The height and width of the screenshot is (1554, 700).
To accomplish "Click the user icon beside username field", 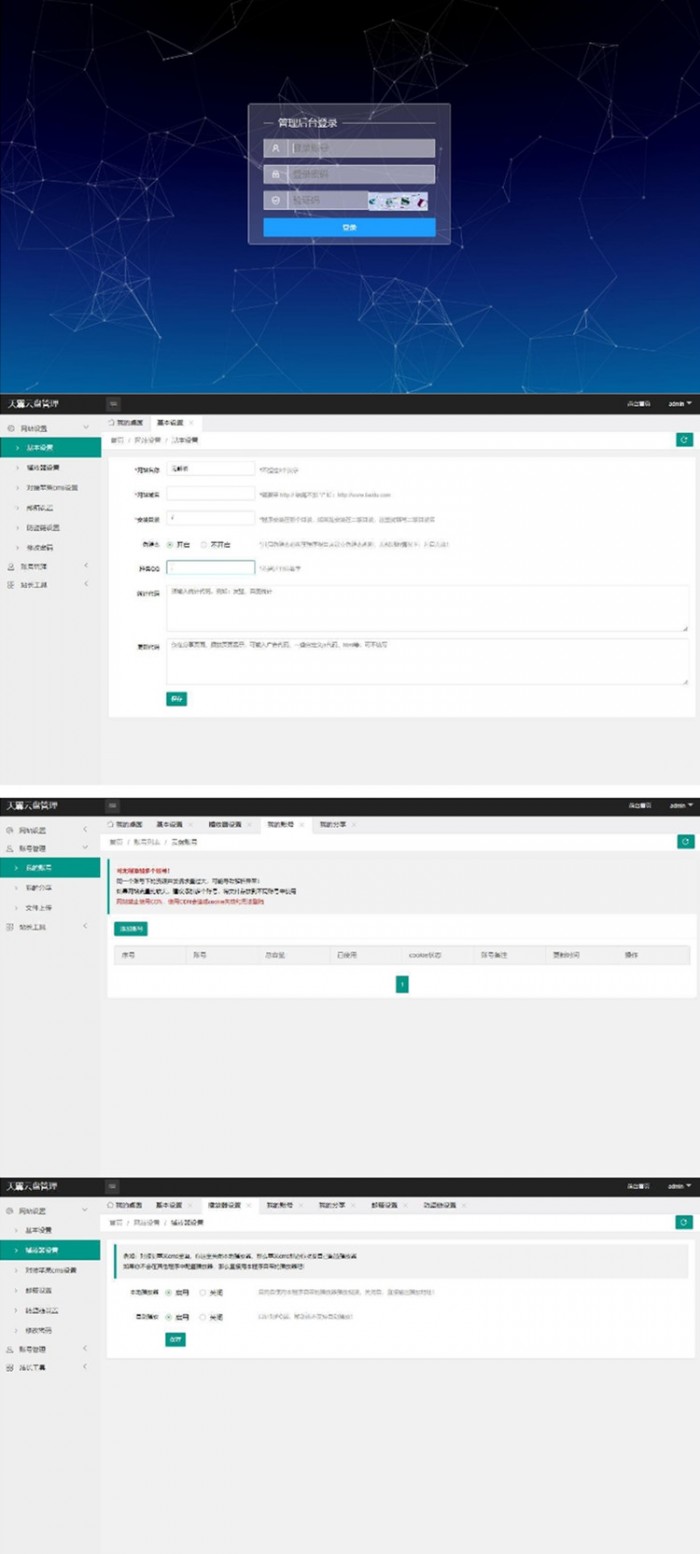I will pyautogui.click(x=275, y=148).
